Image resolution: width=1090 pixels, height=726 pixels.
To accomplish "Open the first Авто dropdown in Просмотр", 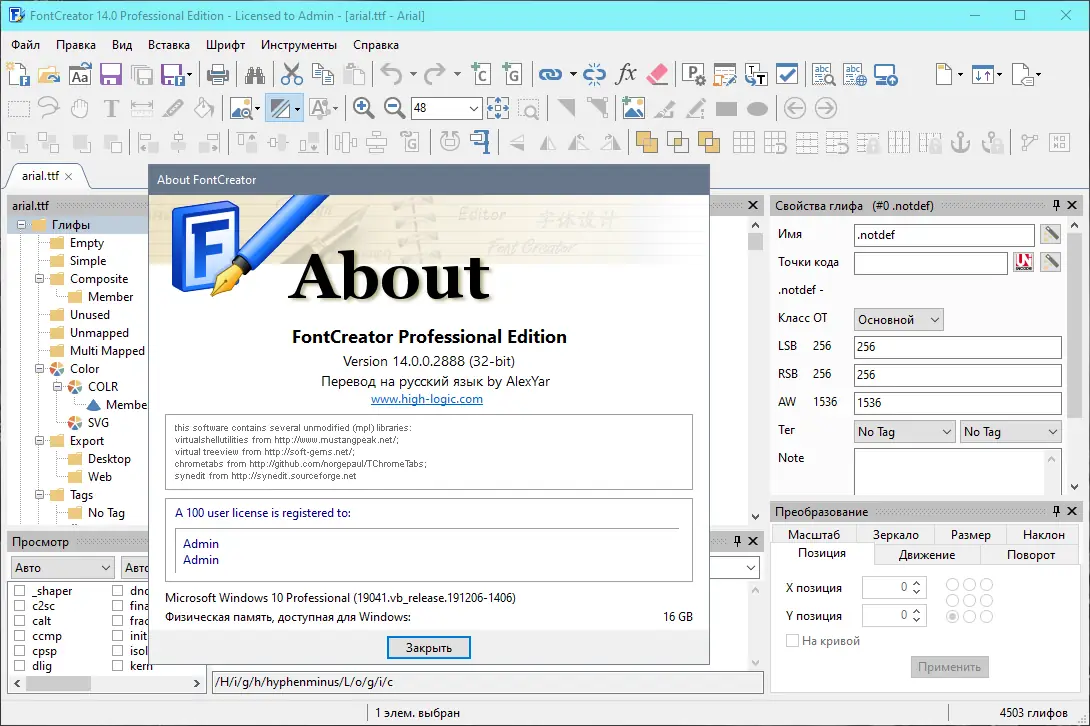I will tap(62, 567).
